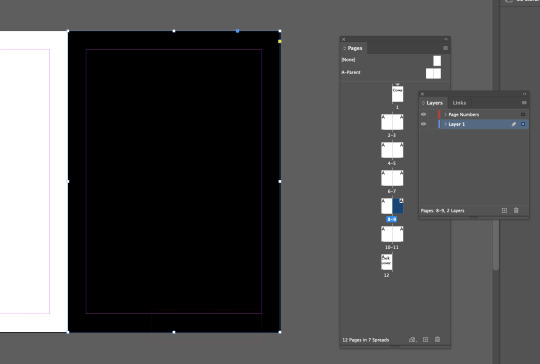Viewport: 540px width, 364px height.
Task: Toggle lock box for Page Numbers layer
Action: tap(432, 114)
